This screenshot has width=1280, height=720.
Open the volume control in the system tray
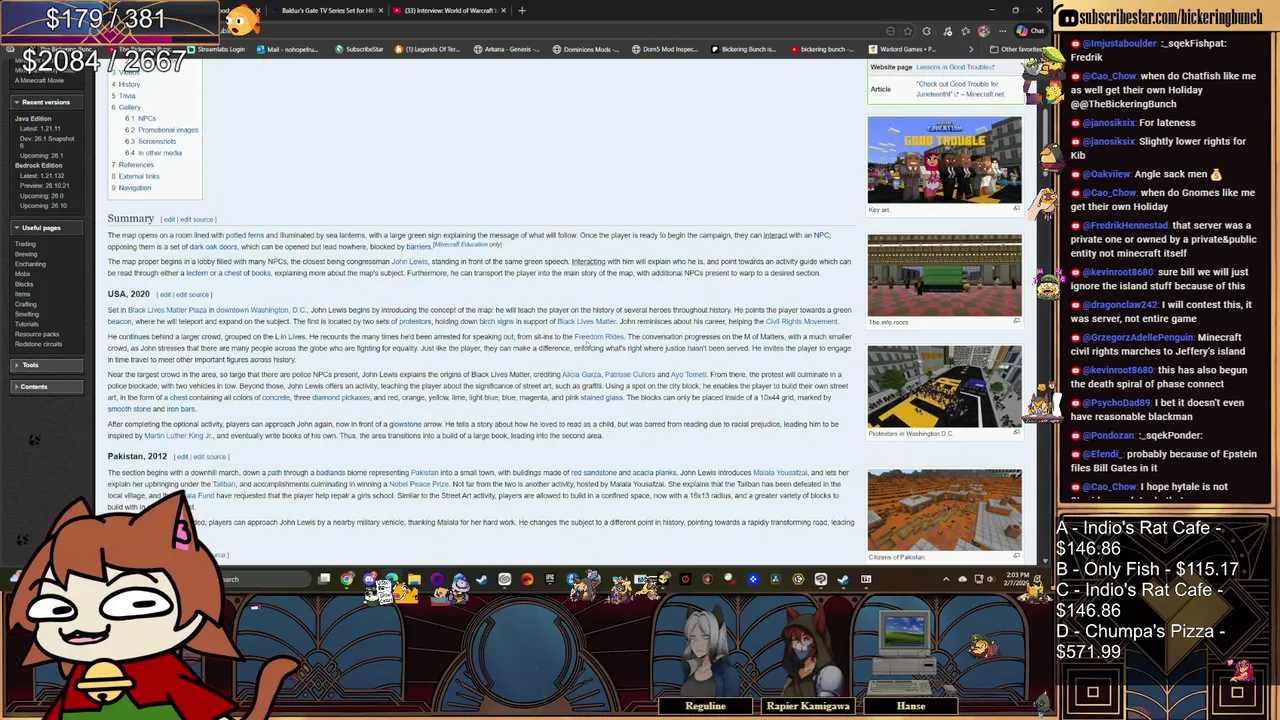pos(992,579)
